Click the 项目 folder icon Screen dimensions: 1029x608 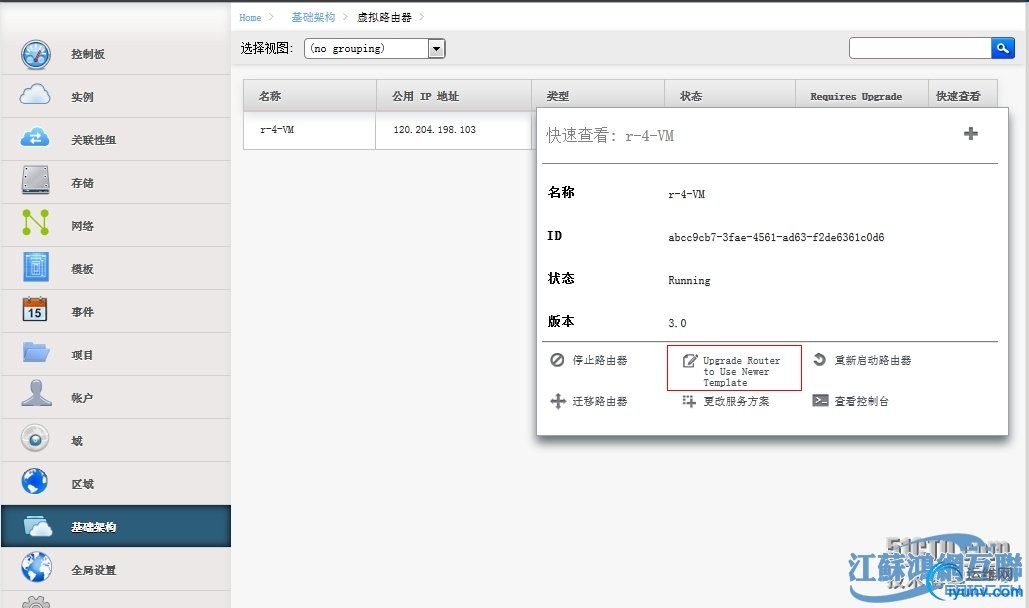35,352
